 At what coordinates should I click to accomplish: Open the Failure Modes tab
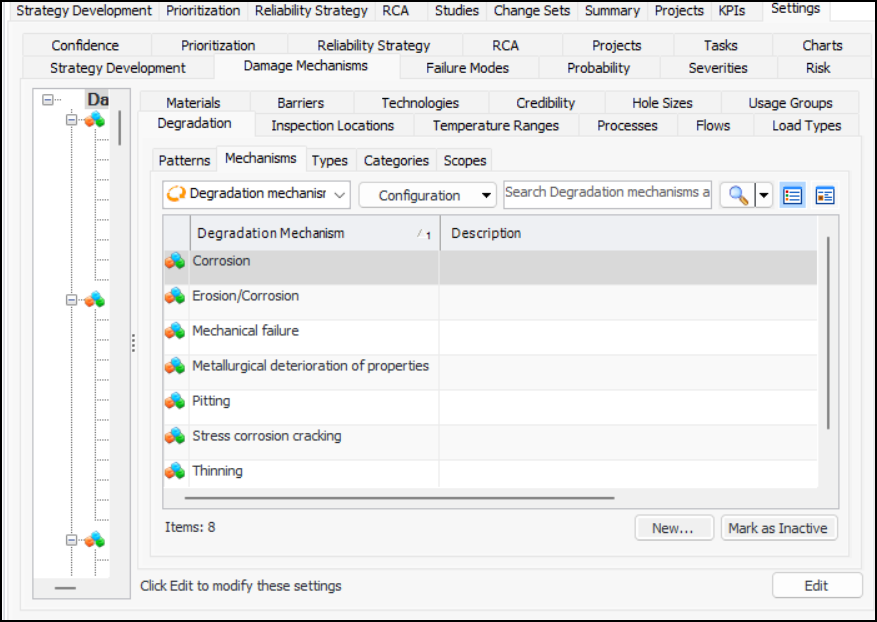pyautogui.click(x=468, y=68)
